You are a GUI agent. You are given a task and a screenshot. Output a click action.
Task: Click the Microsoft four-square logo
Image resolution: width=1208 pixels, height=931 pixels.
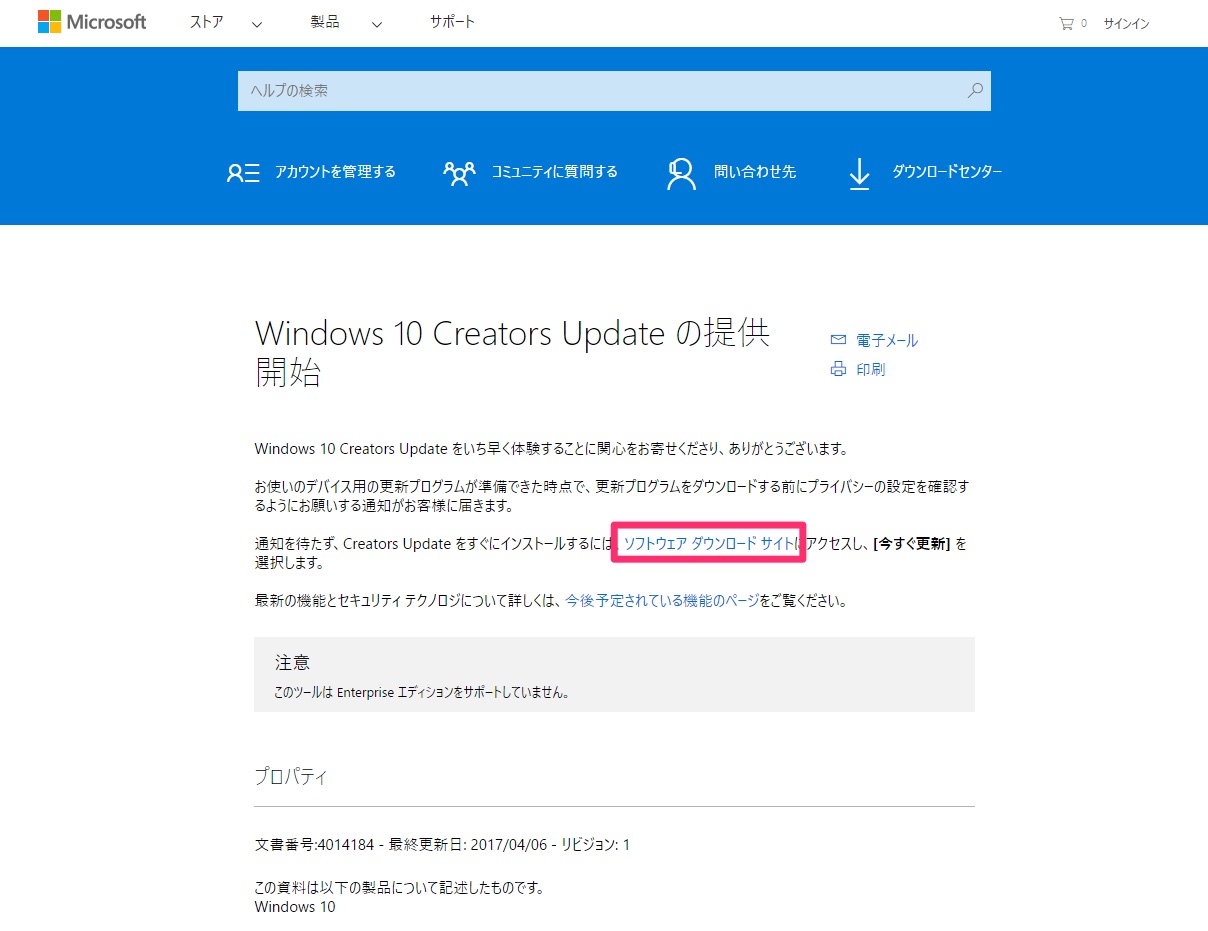[x=49, y=22]
